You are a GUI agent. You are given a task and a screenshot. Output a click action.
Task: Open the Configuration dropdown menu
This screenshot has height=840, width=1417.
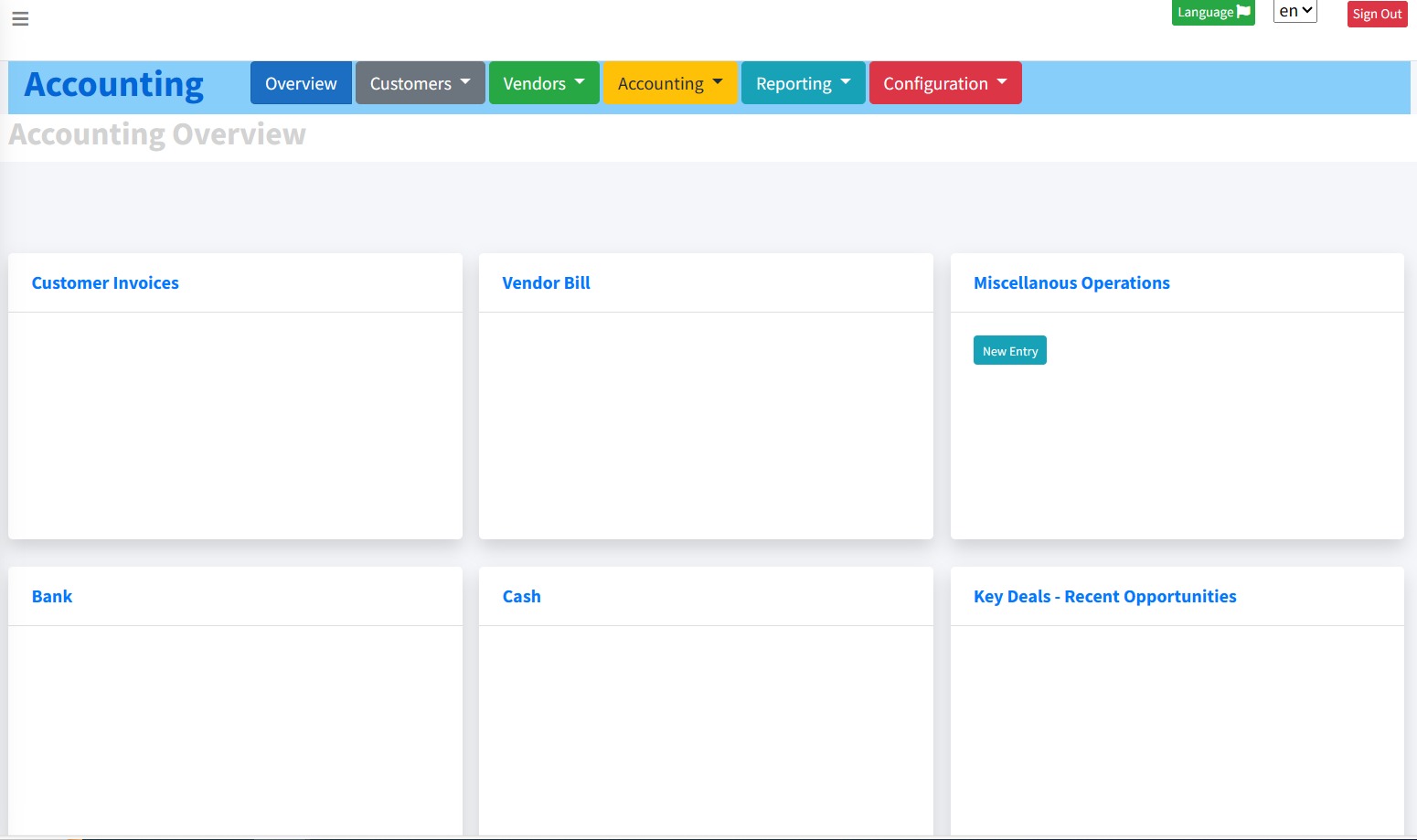coord(945,83)
